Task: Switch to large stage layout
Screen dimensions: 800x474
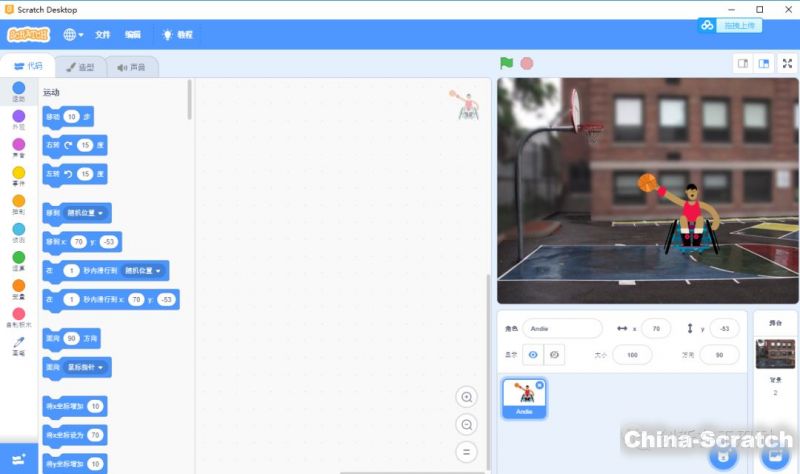Action: coord(764,63)
